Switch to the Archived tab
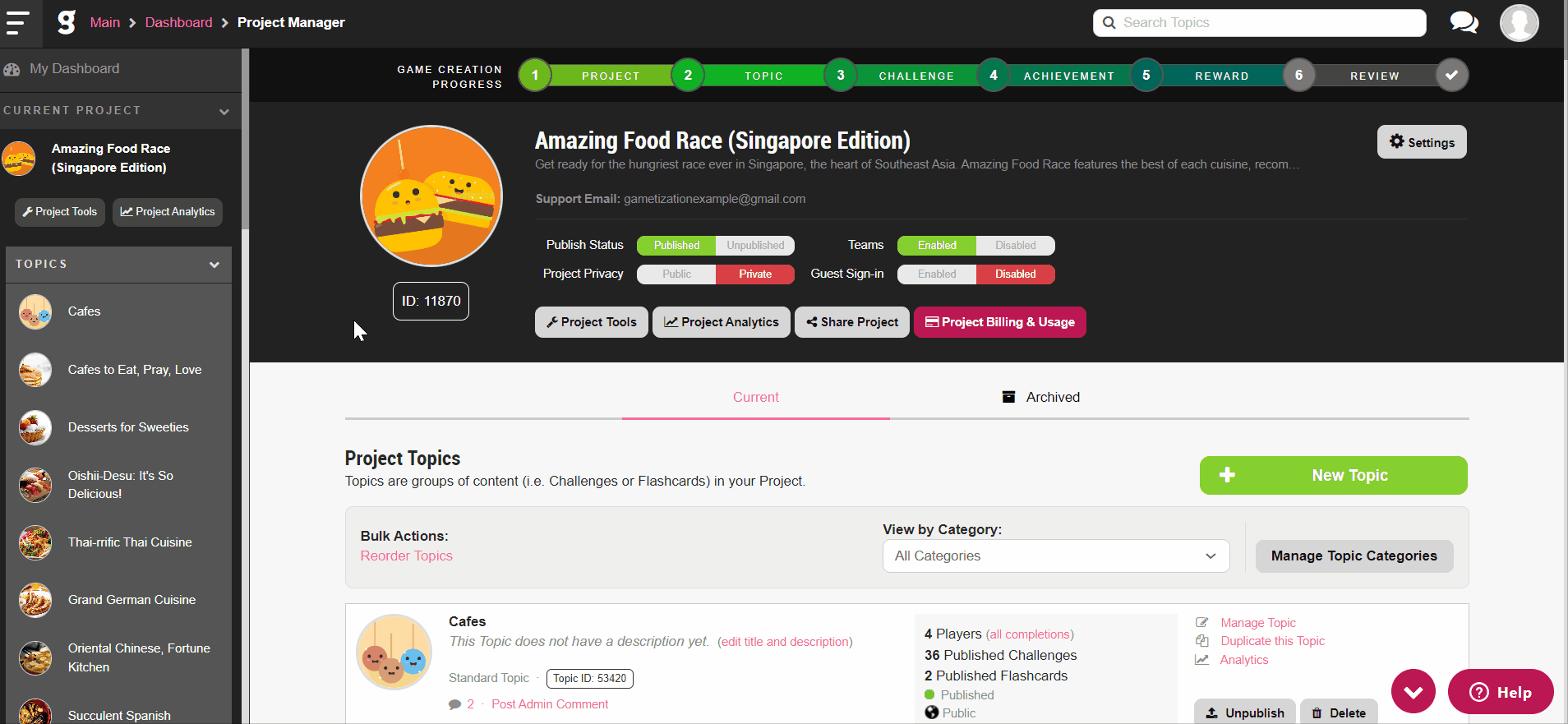Screen dimensions: 1568x724 (1041, 397)
